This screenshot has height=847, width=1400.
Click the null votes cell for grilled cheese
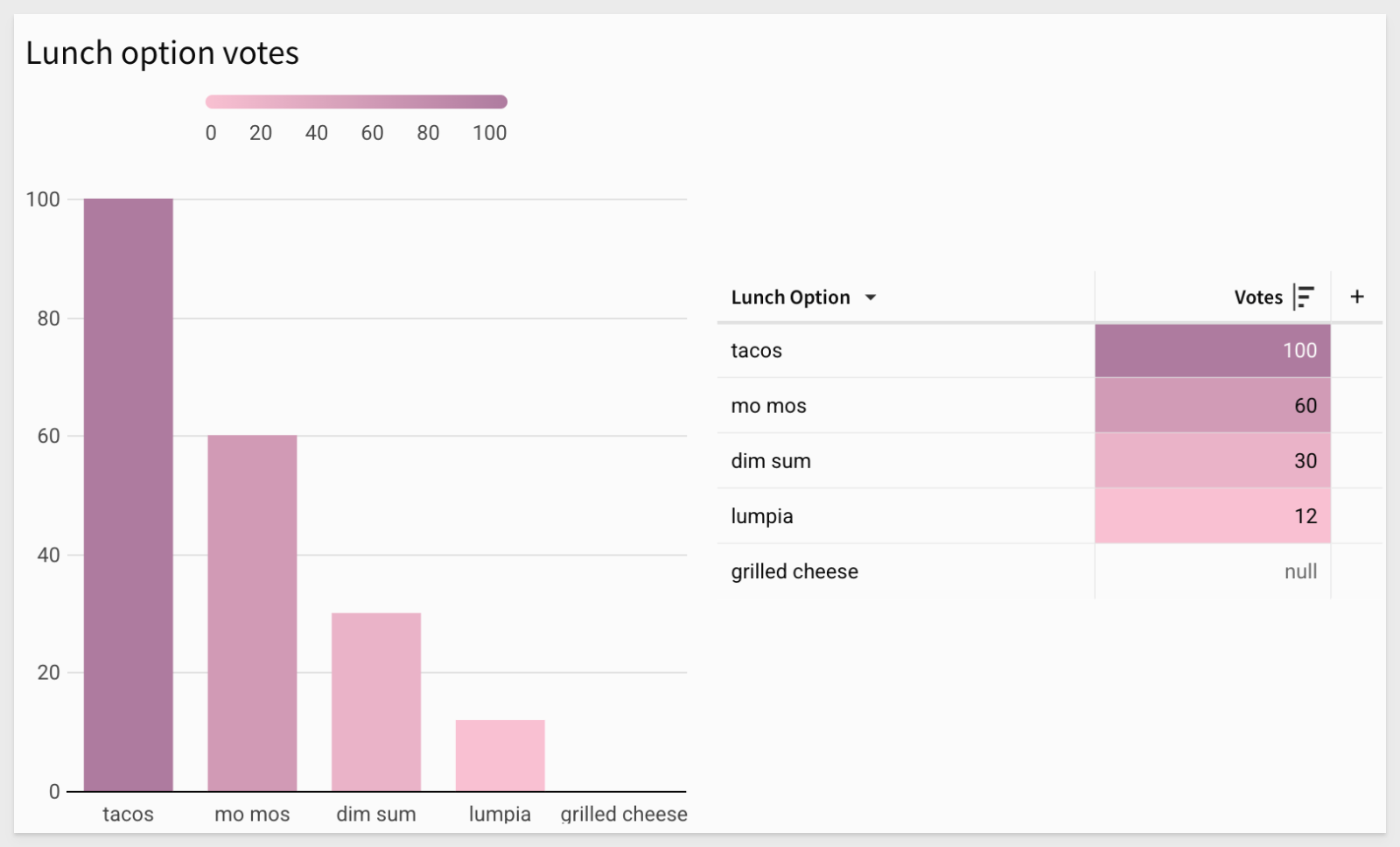pyautogui.click(x=1212, y=571)
